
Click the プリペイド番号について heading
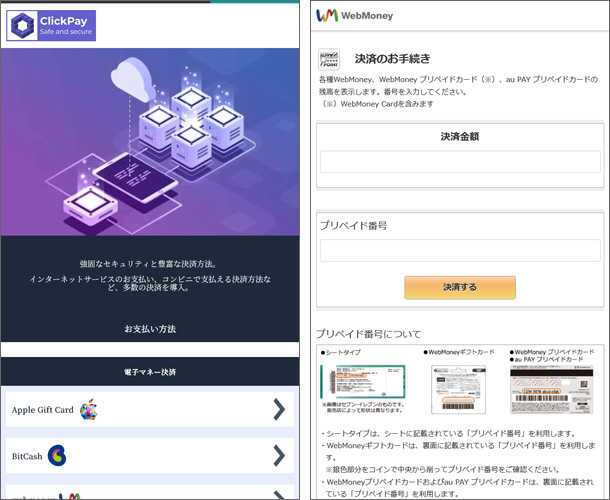click(x=368, y=334)
